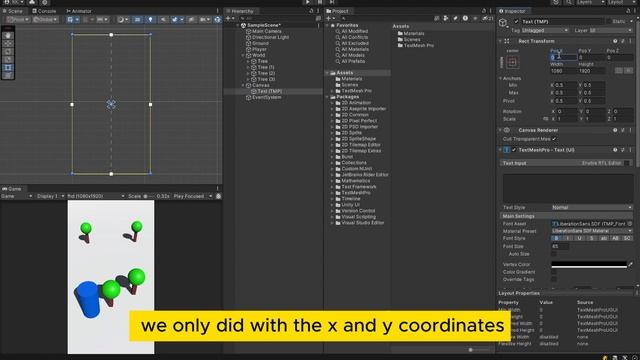Click the Font Asset object picker circle
Image resolution: width=640 pixels, height=360 pixels.
click(x=630, y=224)
